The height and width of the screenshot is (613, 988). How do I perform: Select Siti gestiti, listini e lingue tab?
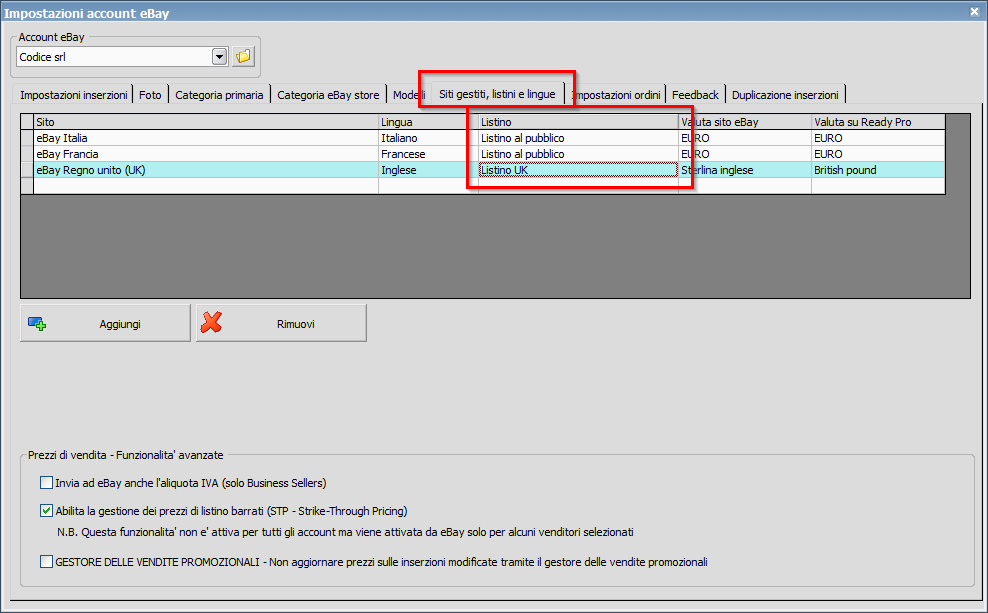[497, 94]
